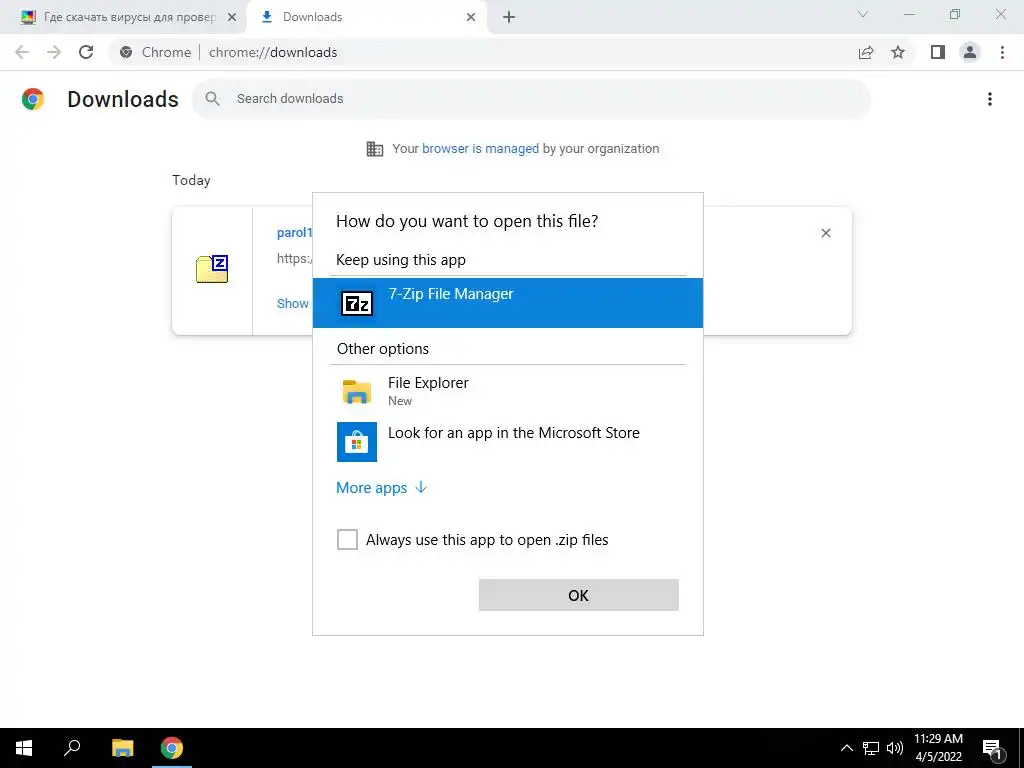Look for an app in the Microsoft Store
Screen dimensions: 1024x768
click(x=507, y=441)
